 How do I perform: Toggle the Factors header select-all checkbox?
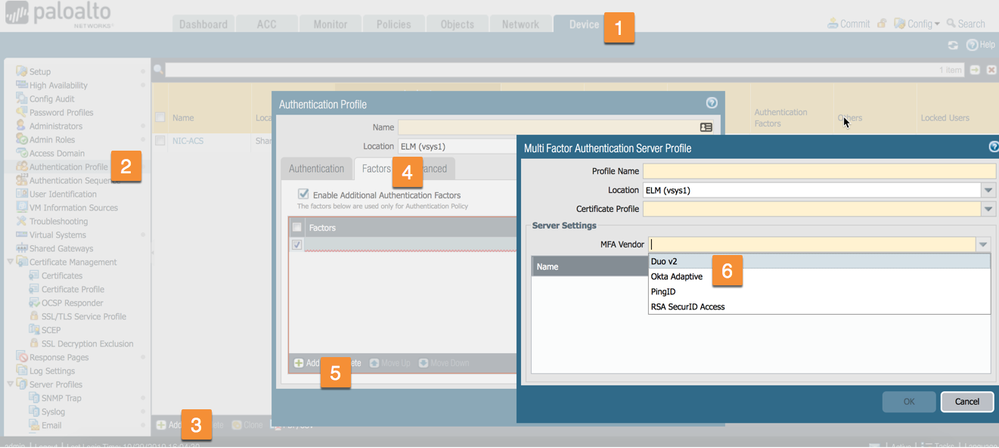(x=296, y=228)
